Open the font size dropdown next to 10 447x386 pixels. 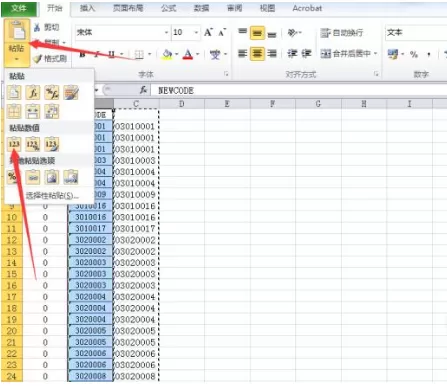[196, 32]
